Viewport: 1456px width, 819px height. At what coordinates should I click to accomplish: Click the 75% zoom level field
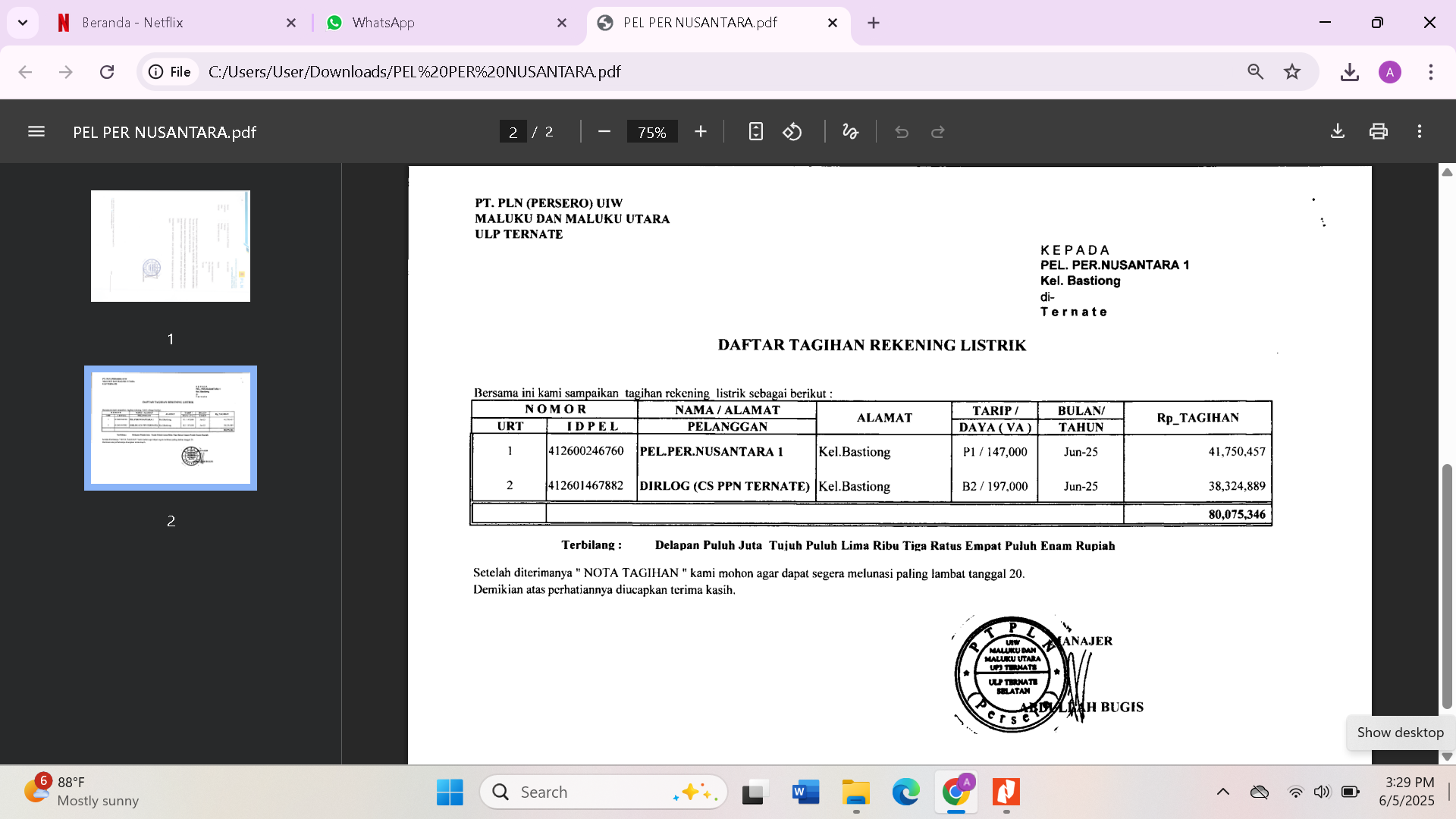point(652,132)
